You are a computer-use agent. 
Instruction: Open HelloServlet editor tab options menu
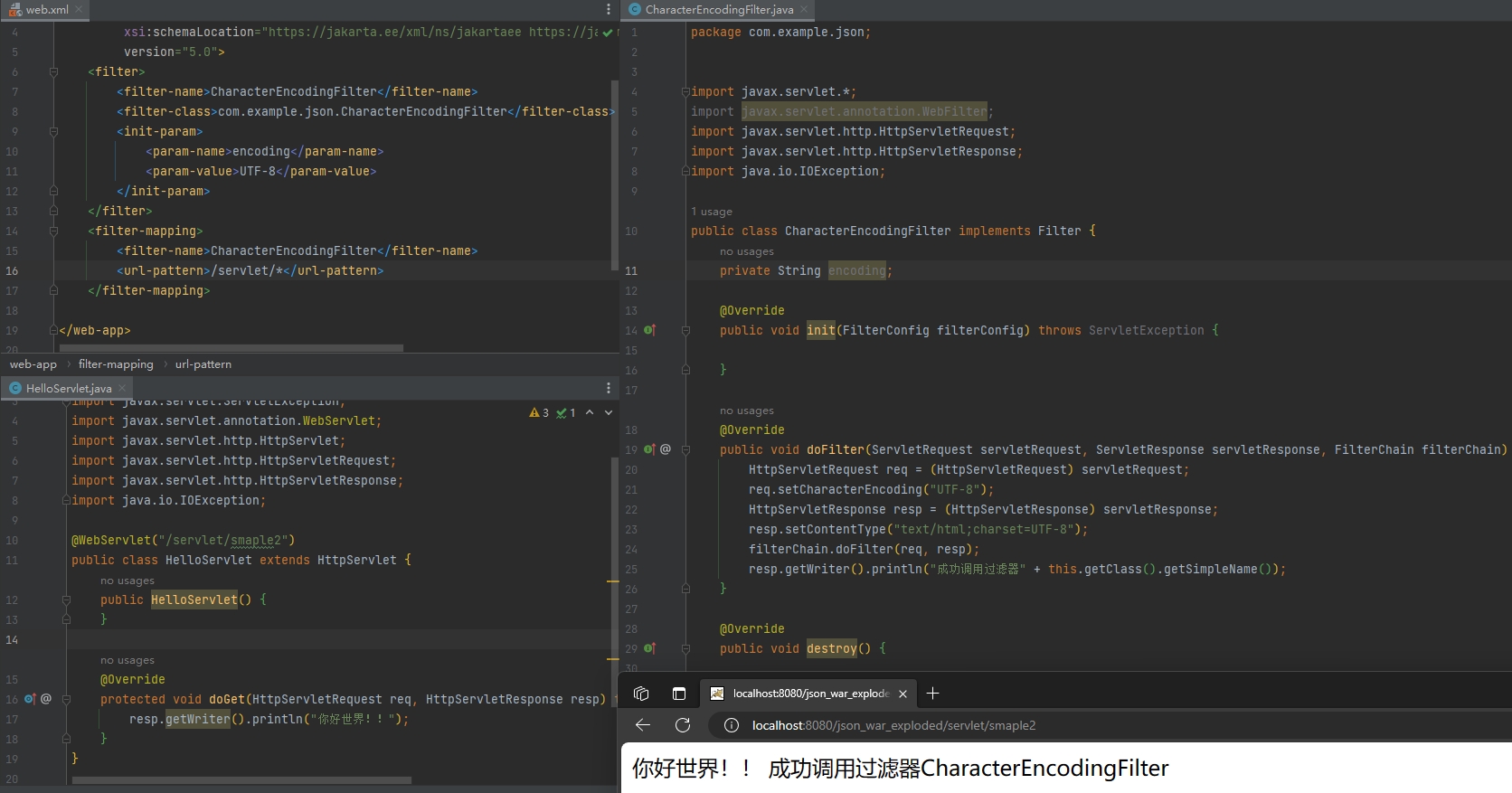608,389
